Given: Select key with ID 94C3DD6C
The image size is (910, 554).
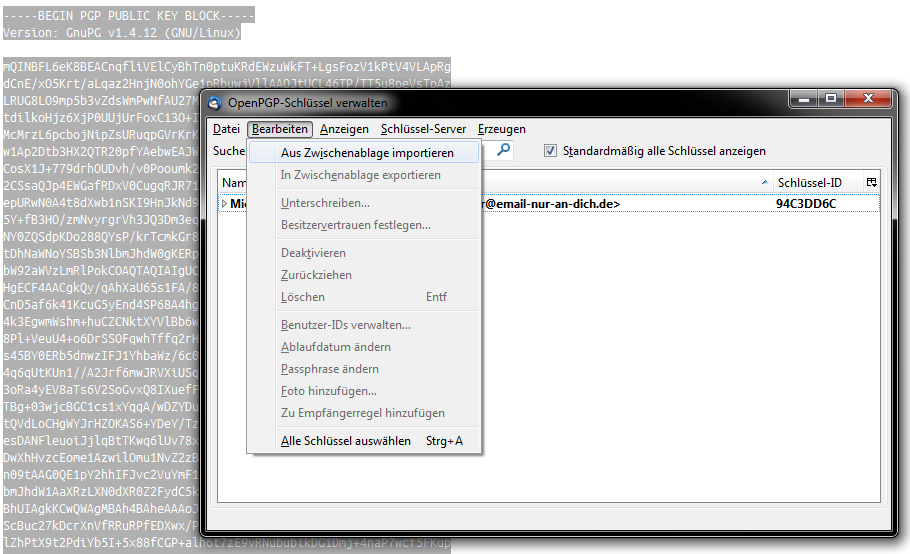Looking at the screenshot, I should tap(805, 203).
